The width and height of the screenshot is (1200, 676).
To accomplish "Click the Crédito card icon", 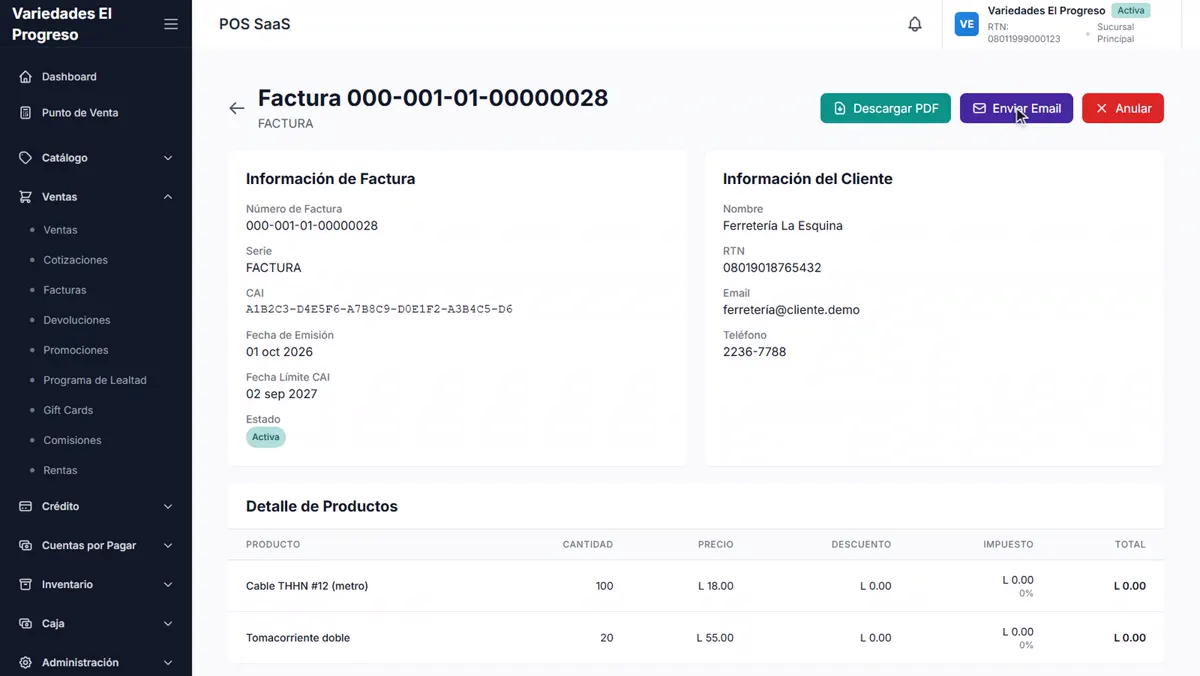I will pyautogui.click(x=26, y=506).
